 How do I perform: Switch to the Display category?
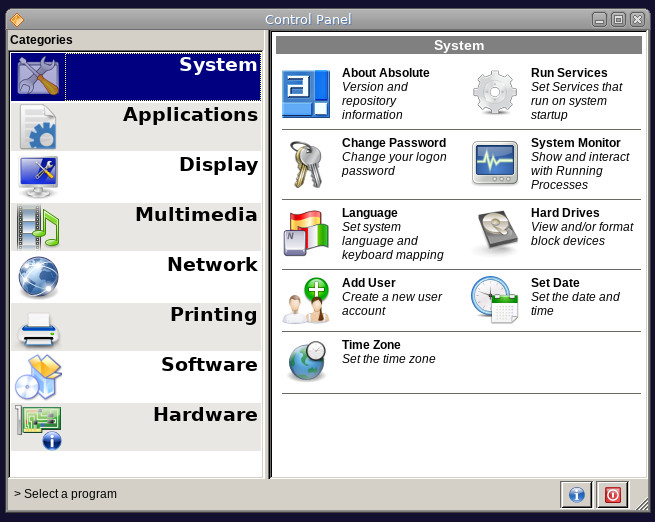point(136,177)
